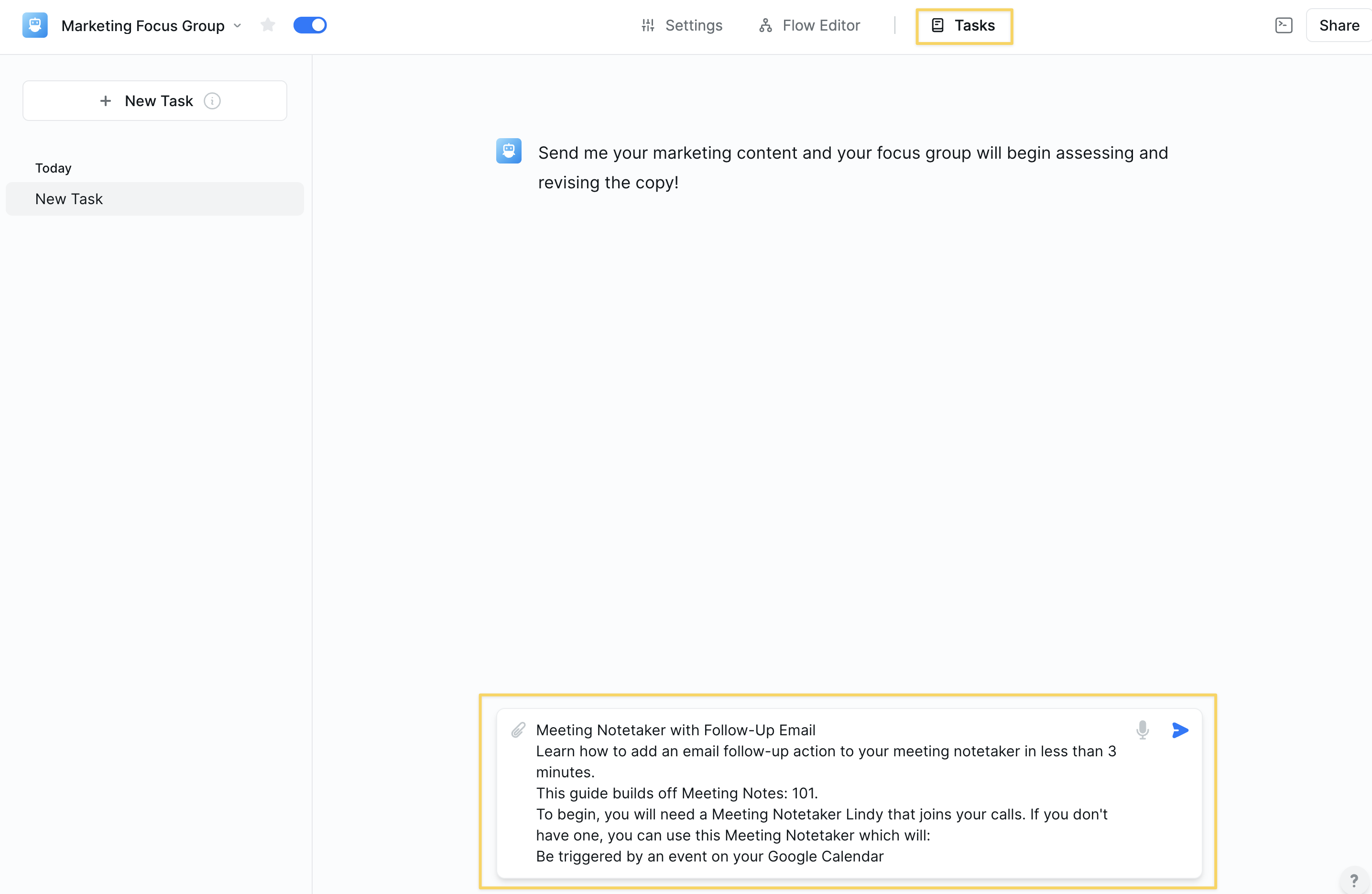This screenshot has height=894, width=1372.
Task: Toggle the agent enabled switch off
Action: [x=310, y=25]
